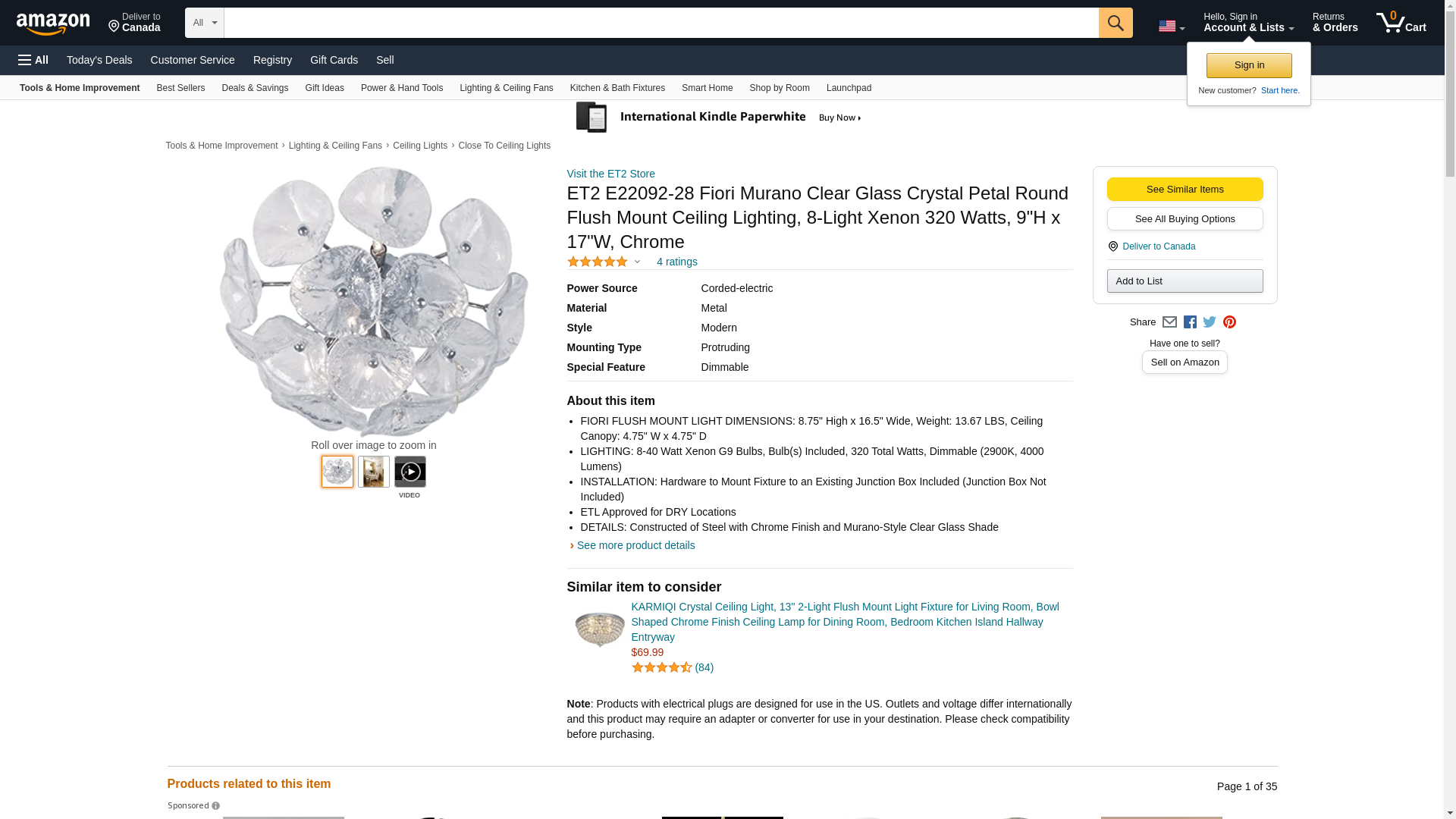Open the Add to List dropdown
This screenshot has width=1456, height=819.
1185,281
